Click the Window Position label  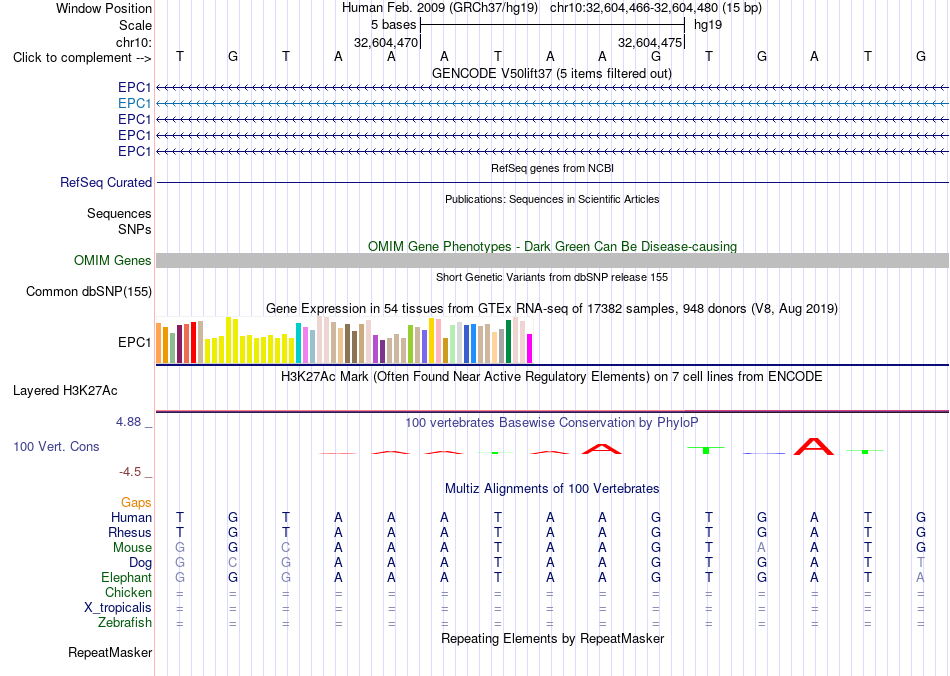(x=104, y=8)
